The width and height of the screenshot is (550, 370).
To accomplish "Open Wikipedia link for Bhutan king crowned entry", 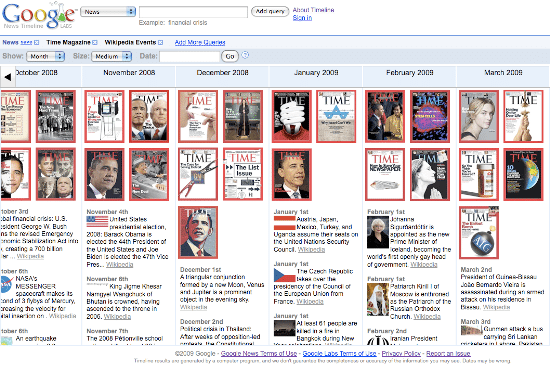I will (117, 316).
